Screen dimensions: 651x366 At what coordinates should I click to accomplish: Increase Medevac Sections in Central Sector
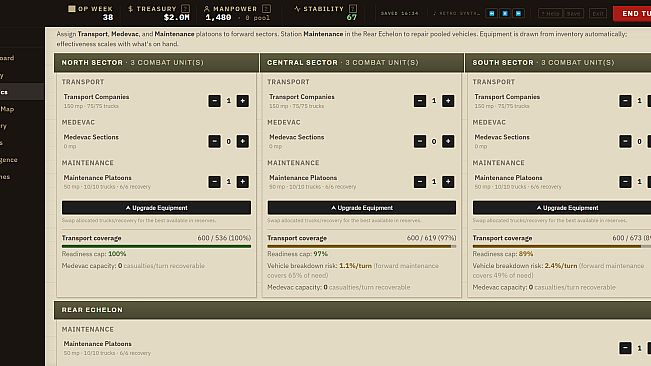tap(448, 141)
